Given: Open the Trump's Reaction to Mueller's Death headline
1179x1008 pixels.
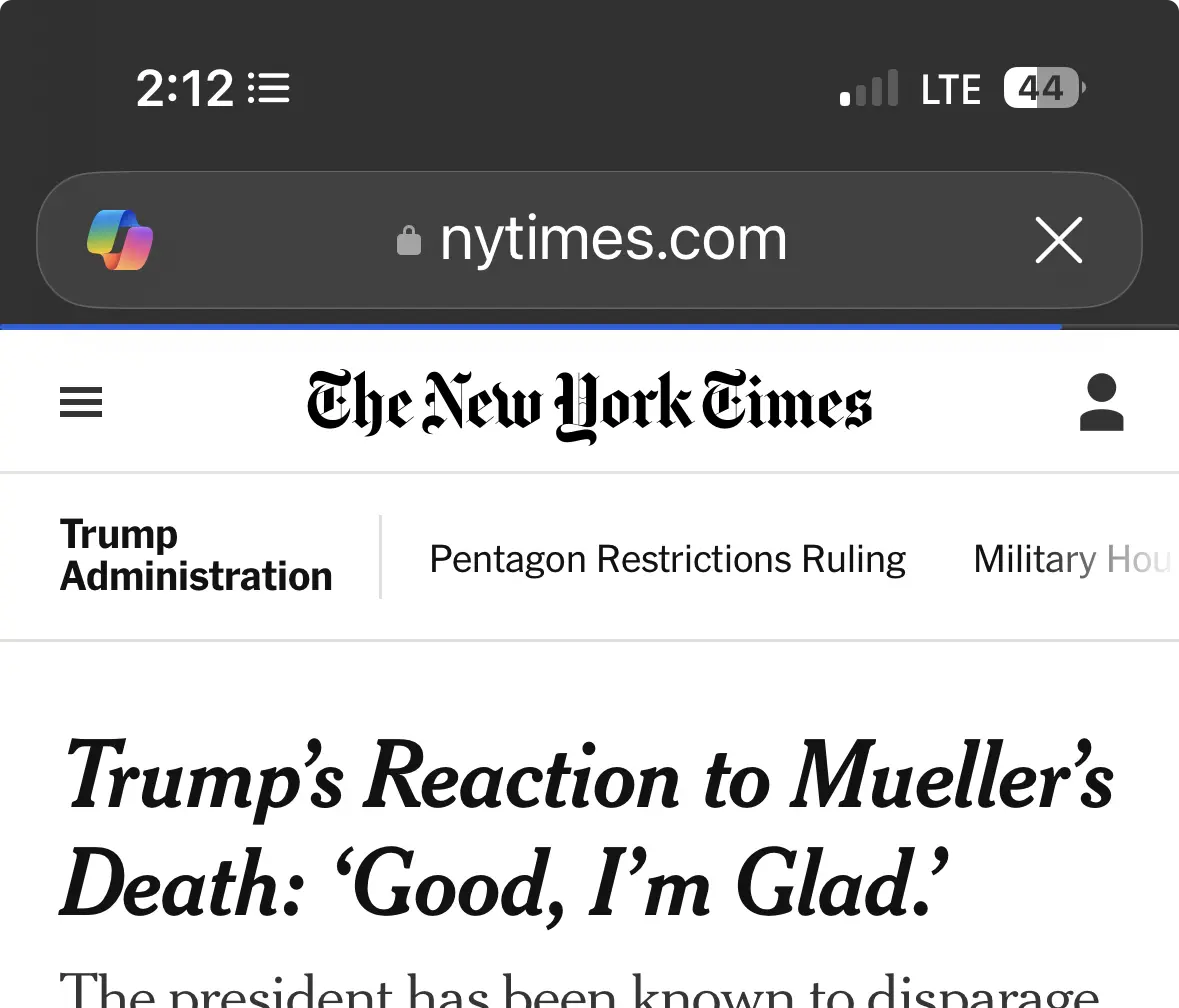Looking at the screenshot, I should 588,830.
